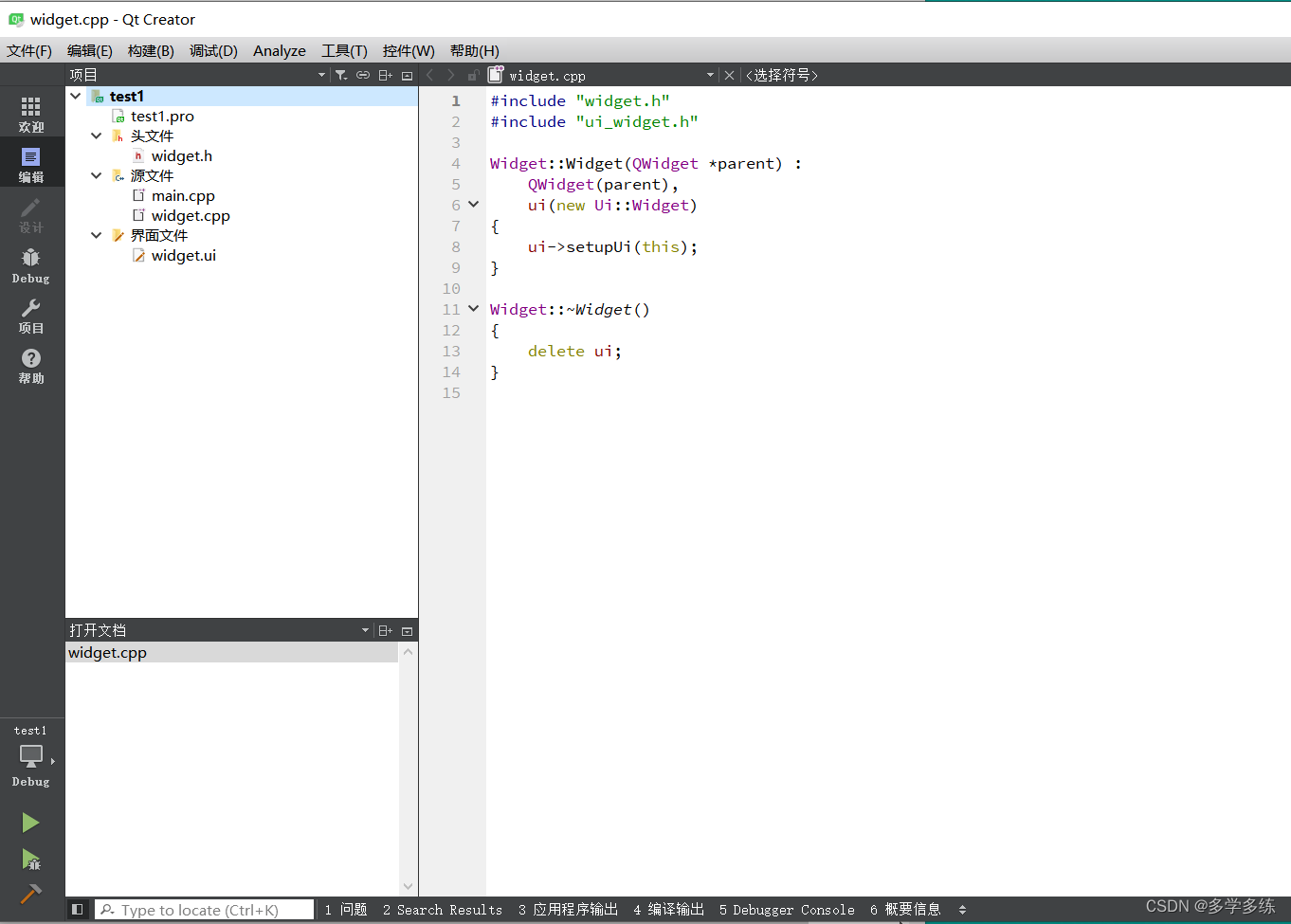The image size is (1291, 924).
Task: Select widget.h in project tree
Action: pyautogui.click(x=181, y=155)
